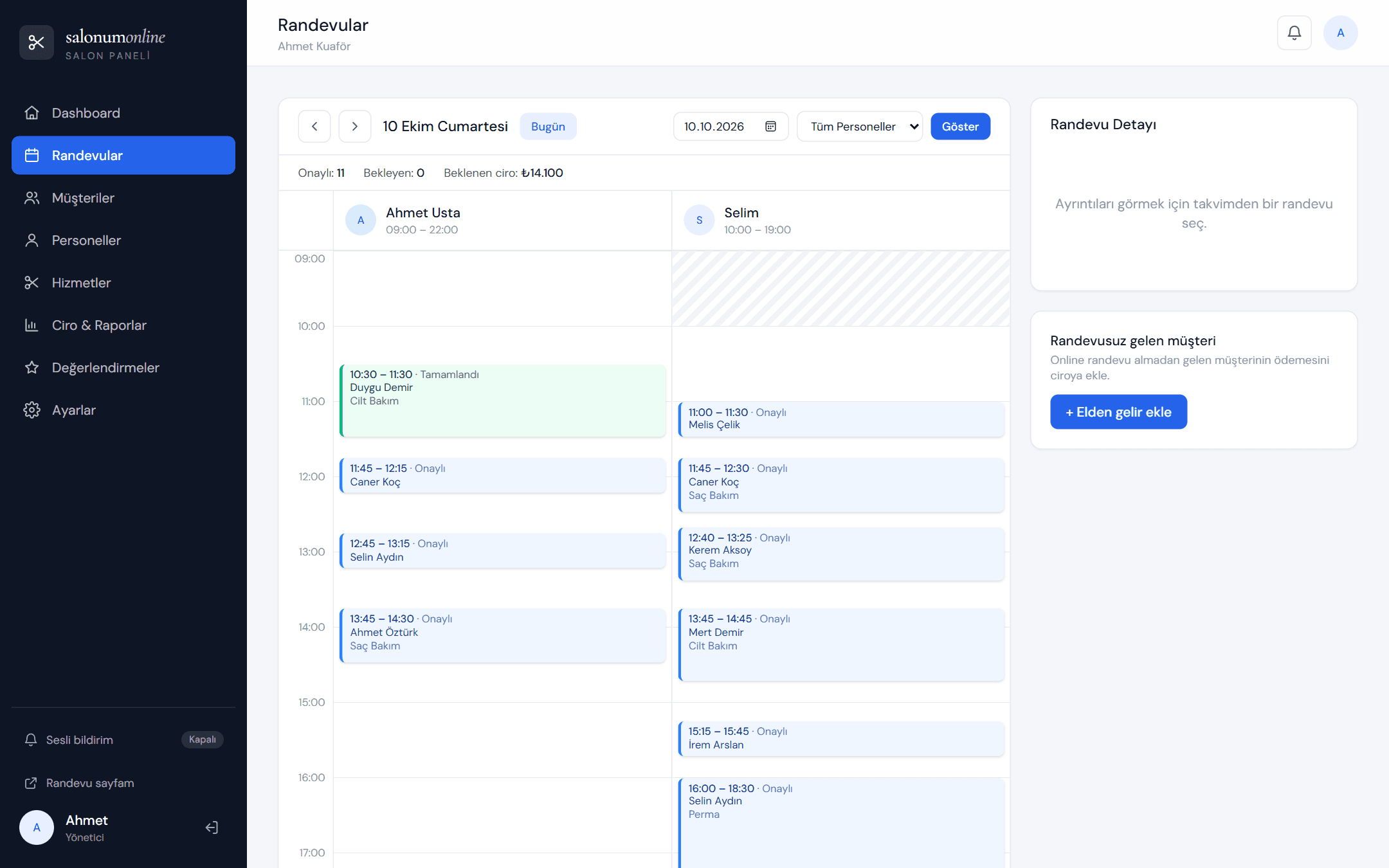Viewport: 1389px width, 868px height.
Task: Select Kerem Aksoy appointment
Action: tap(841, 554)
